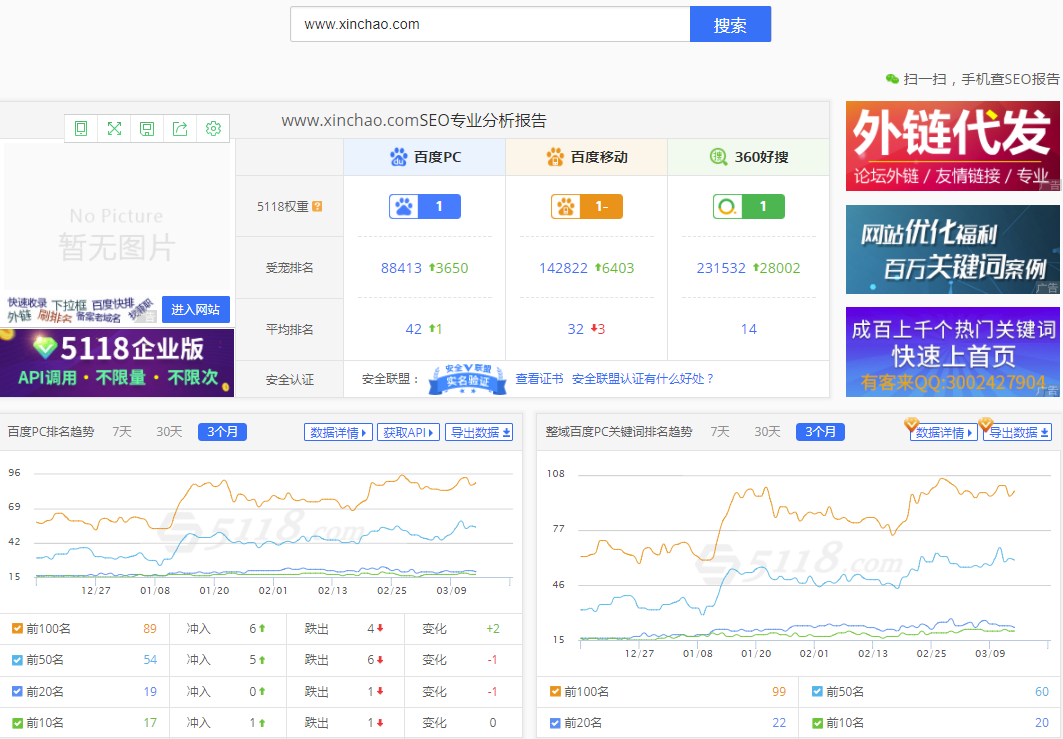Open the 获取API dropdown
Image resolution: width=1063 pixels, height=739 pixels.
click(x=408, y=431)
